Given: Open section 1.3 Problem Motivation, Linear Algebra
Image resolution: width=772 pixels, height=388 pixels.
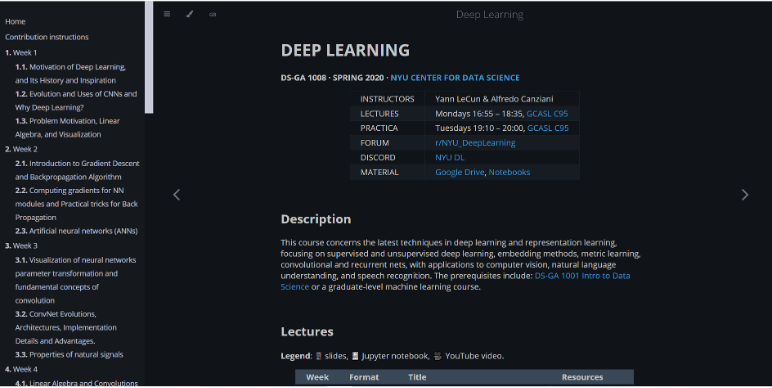Looking at the screenshot, I should [x=67, y=128].
